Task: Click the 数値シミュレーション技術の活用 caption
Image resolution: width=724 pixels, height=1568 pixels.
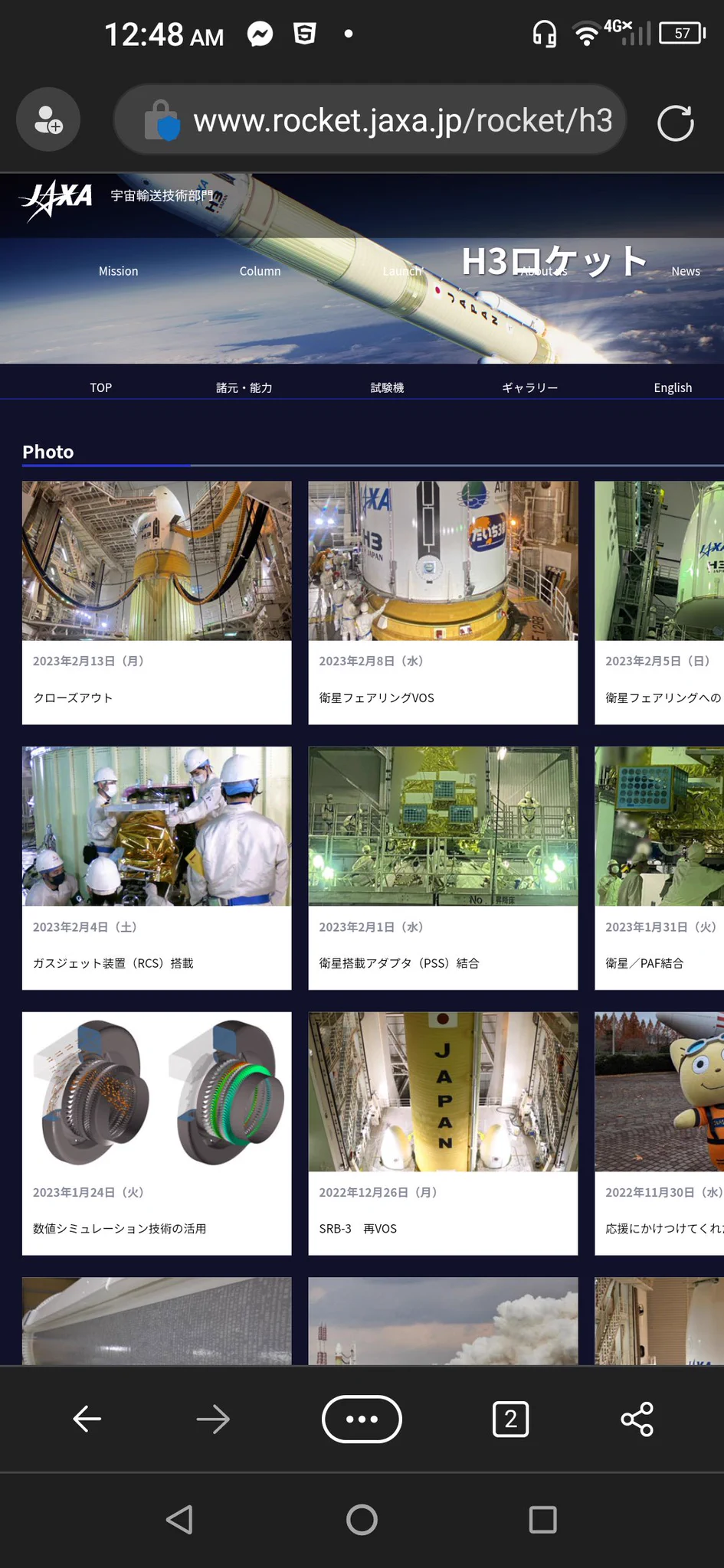Action: coord(120,1229)
